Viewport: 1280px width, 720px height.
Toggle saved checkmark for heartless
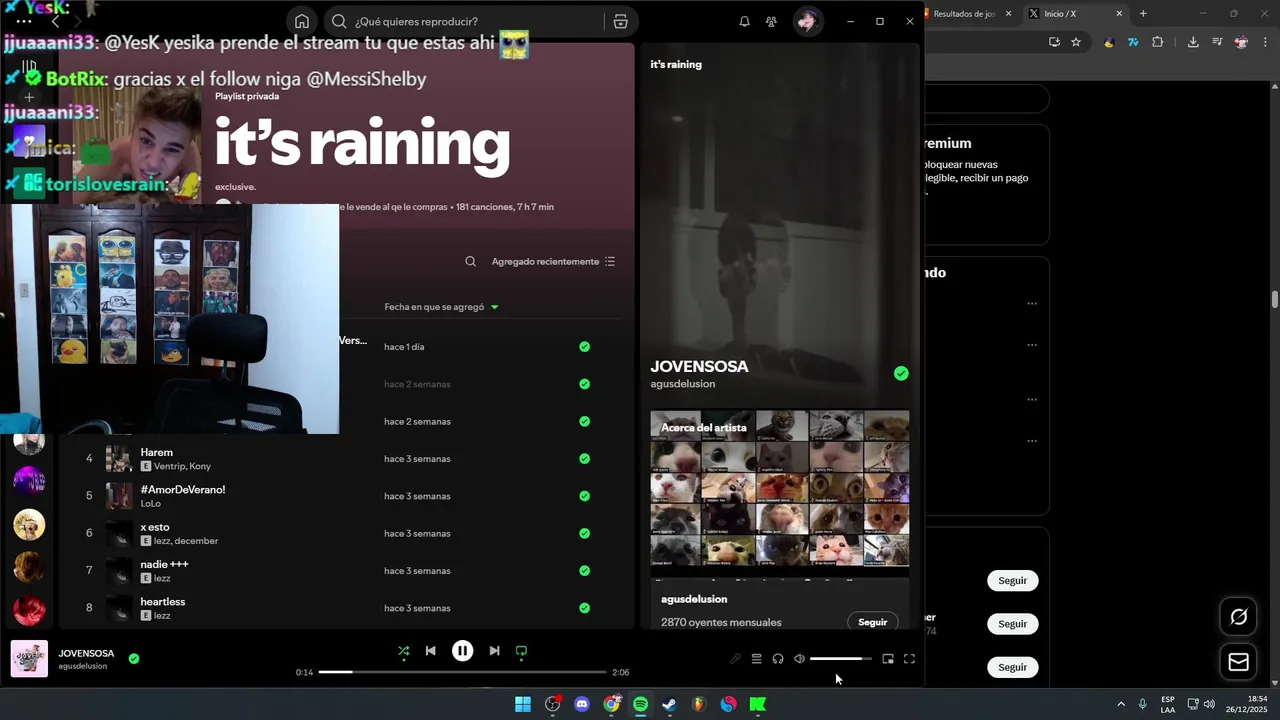click(x=584, y=608)
